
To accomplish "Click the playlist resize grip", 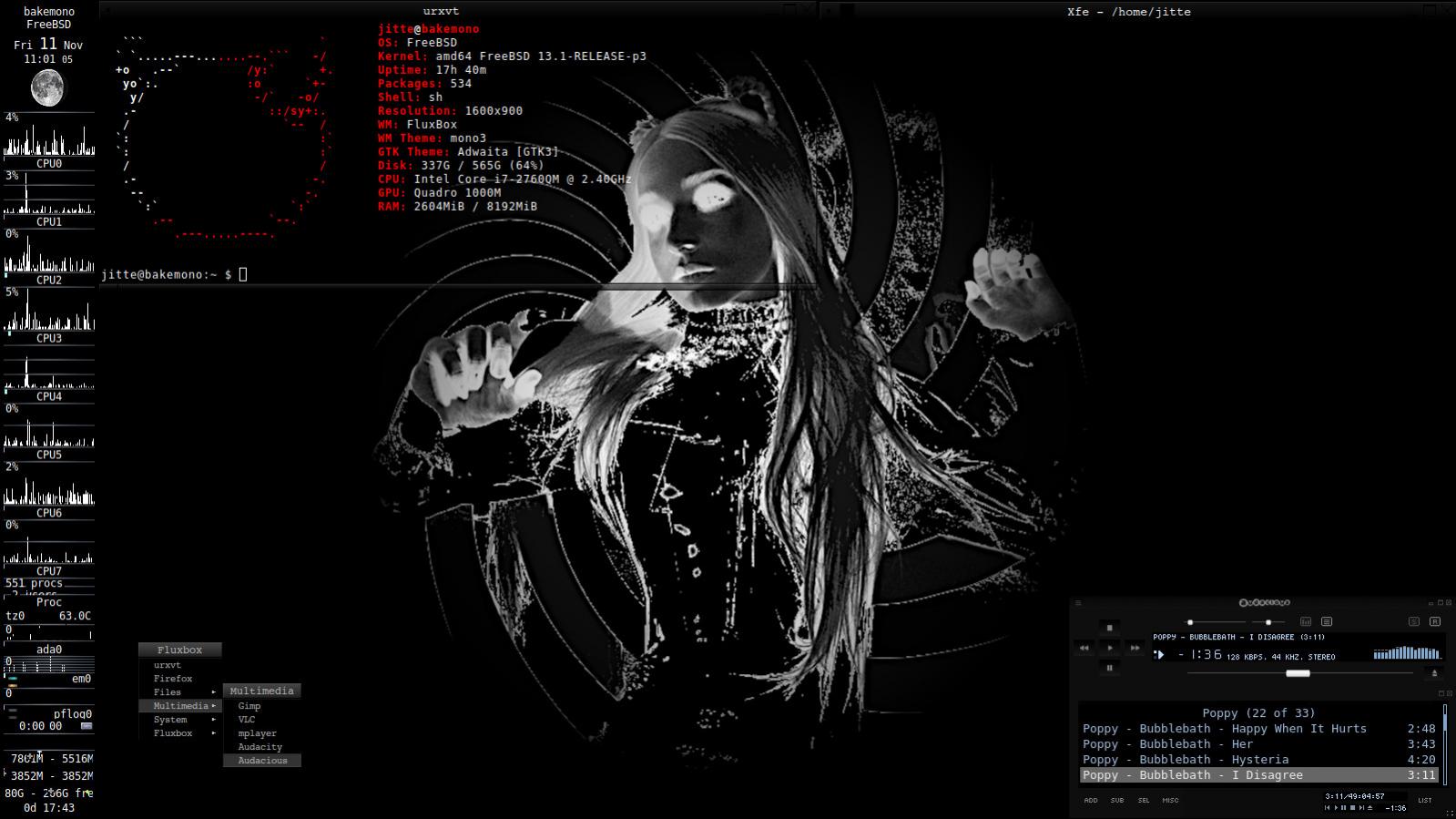I will point(1450,813).
